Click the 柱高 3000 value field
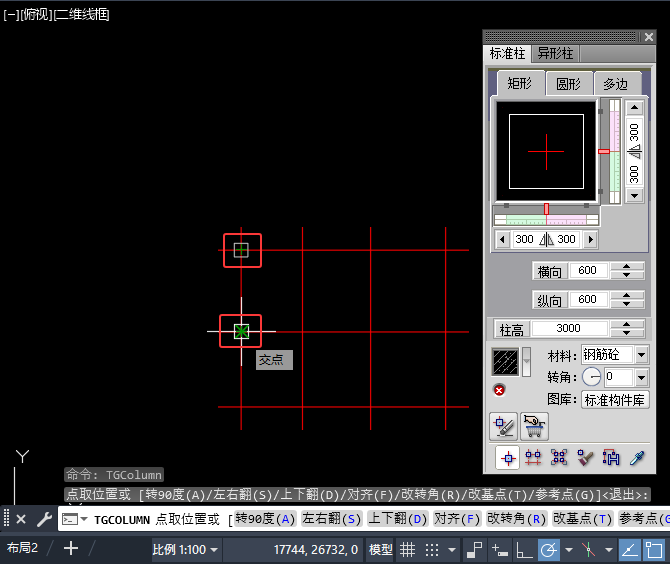Screen dimensions: 670x564 pyautogui.click(x=568, y=329)
